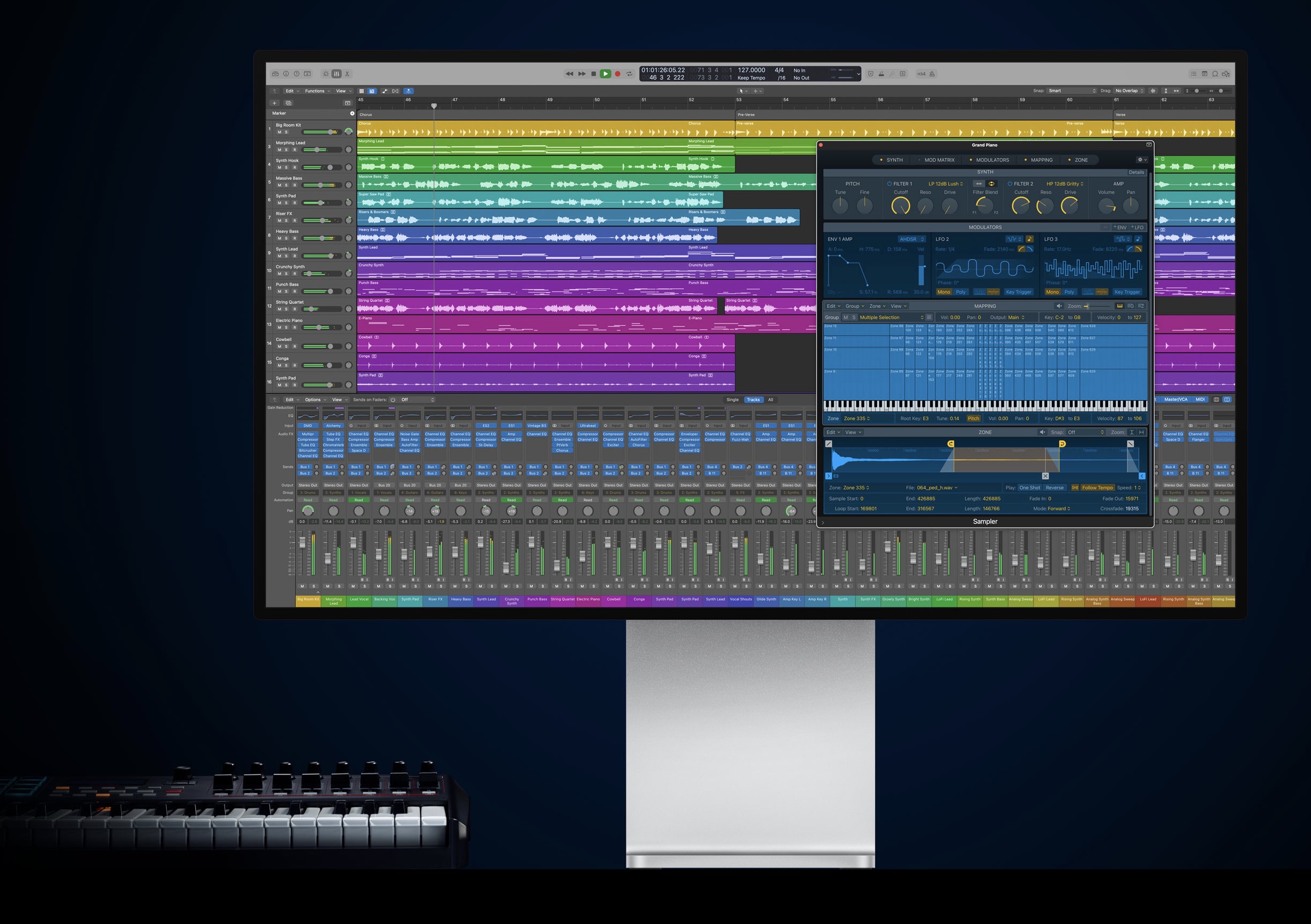Enable Reverse playback in the Zone pane
The image size is (1311, 924).
[1054, 488]
